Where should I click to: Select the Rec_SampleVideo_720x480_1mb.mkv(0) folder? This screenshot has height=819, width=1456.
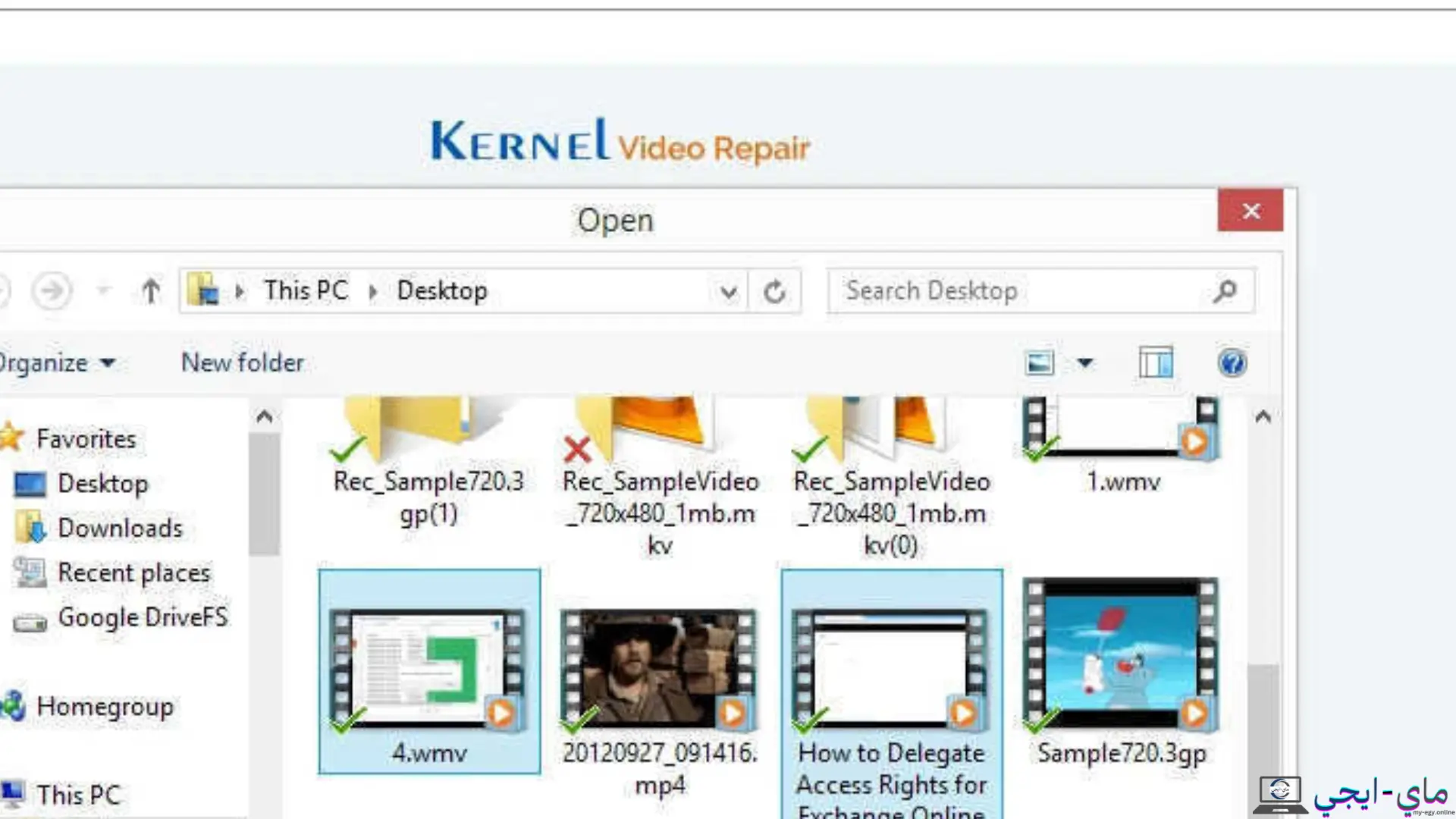(892, 478)
